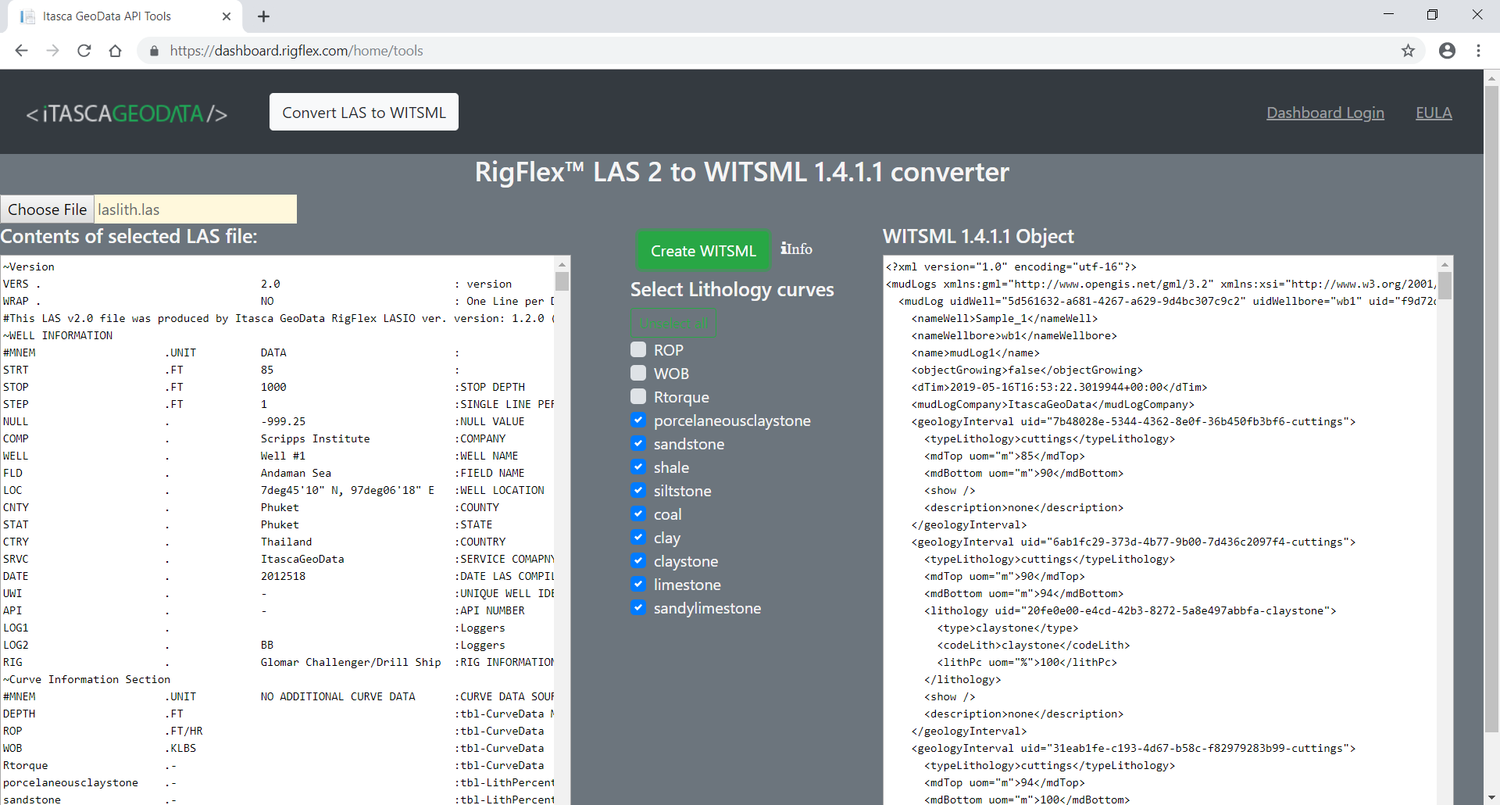Go to browser home icon
Screen dimensions: 1500x805
tap(115, 50)
